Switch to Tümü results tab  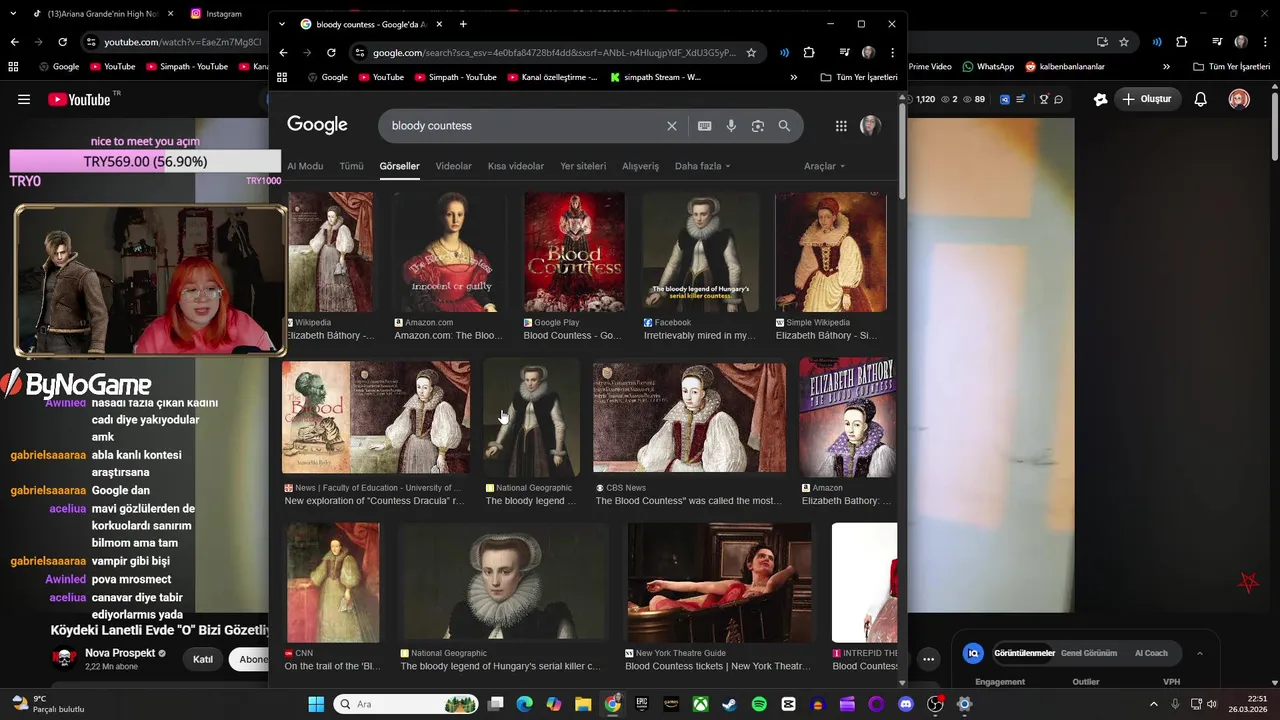[x=351, y=166]
